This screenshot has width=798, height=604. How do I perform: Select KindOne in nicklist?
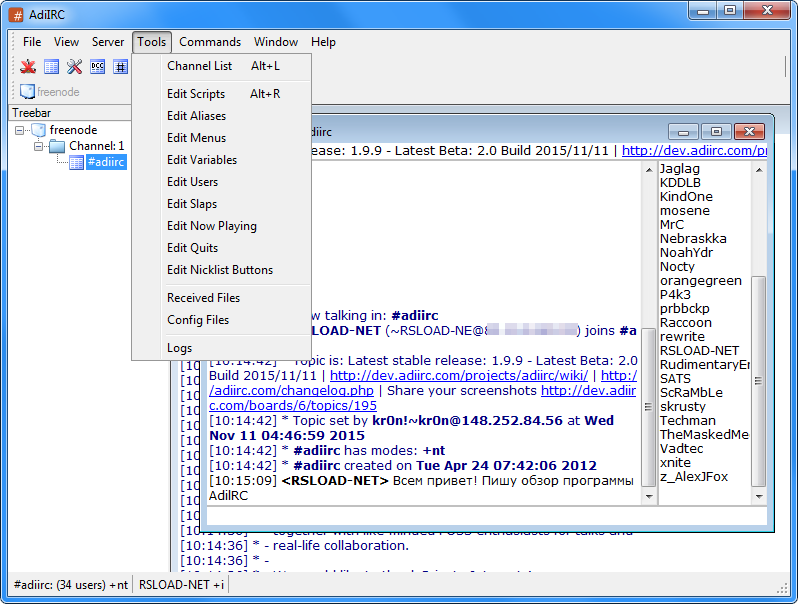point(686,197)
